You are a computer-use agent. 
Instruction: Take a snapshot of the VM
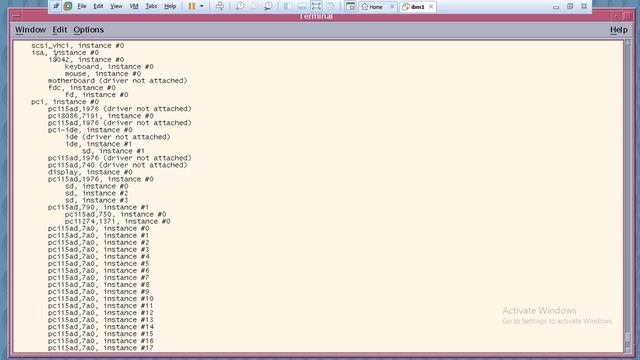click(240, 6)
